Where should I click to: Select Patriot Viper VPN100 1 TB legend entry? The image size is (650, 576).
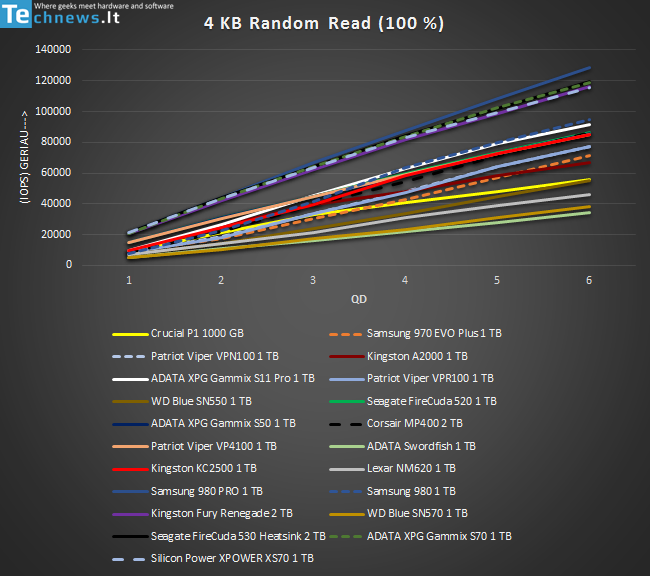[195, 356]
